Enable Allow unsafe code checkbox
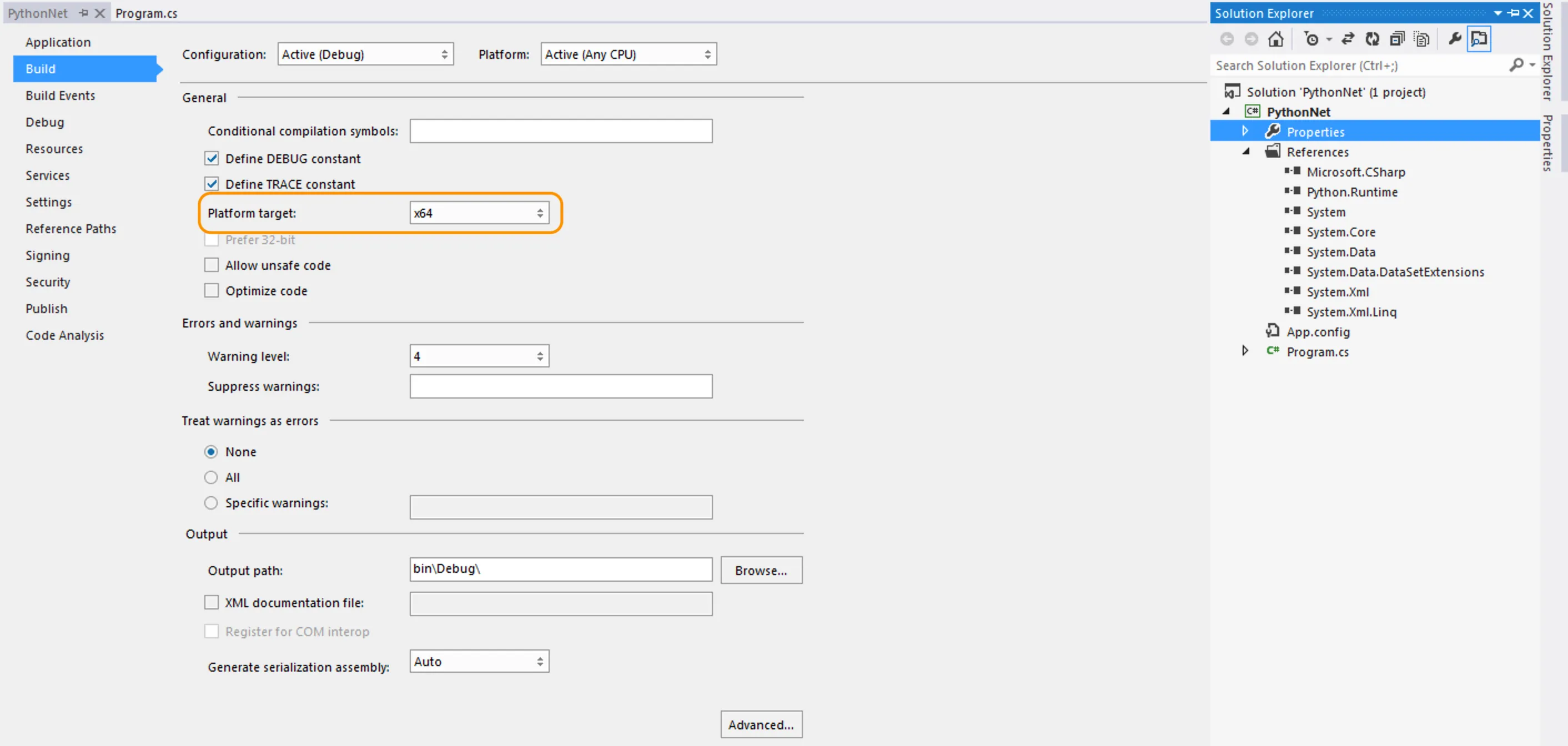The image size is (1568, 746). (x=211, y=265)
